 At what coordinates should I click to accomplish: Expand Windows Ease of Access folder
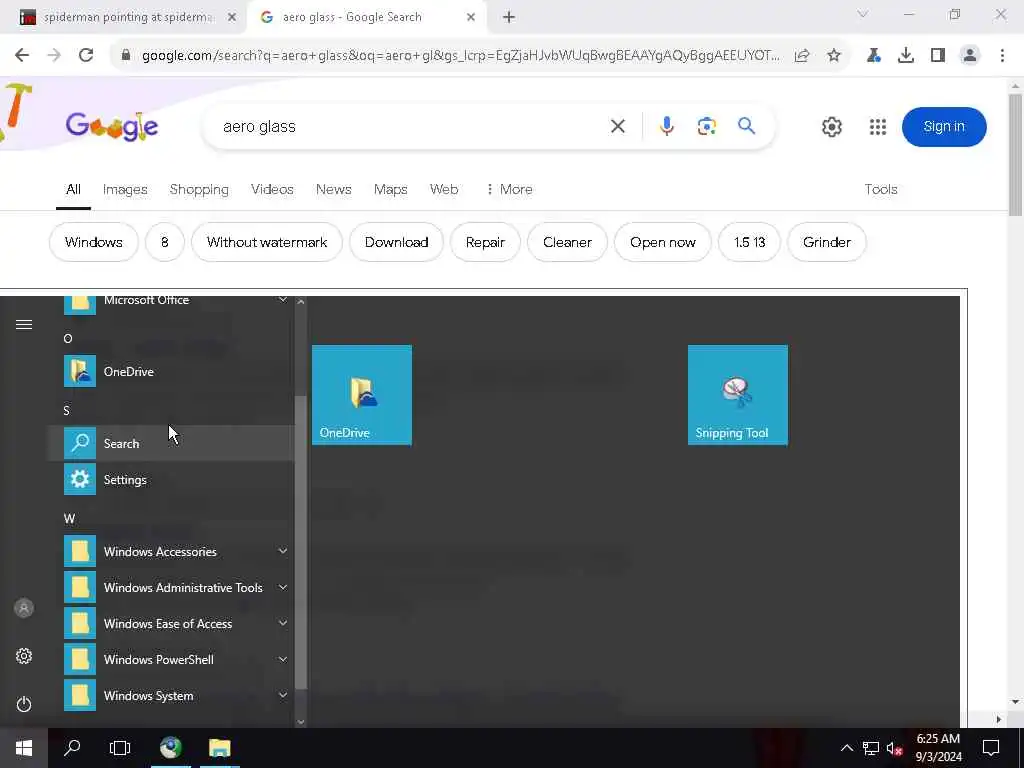171,624
